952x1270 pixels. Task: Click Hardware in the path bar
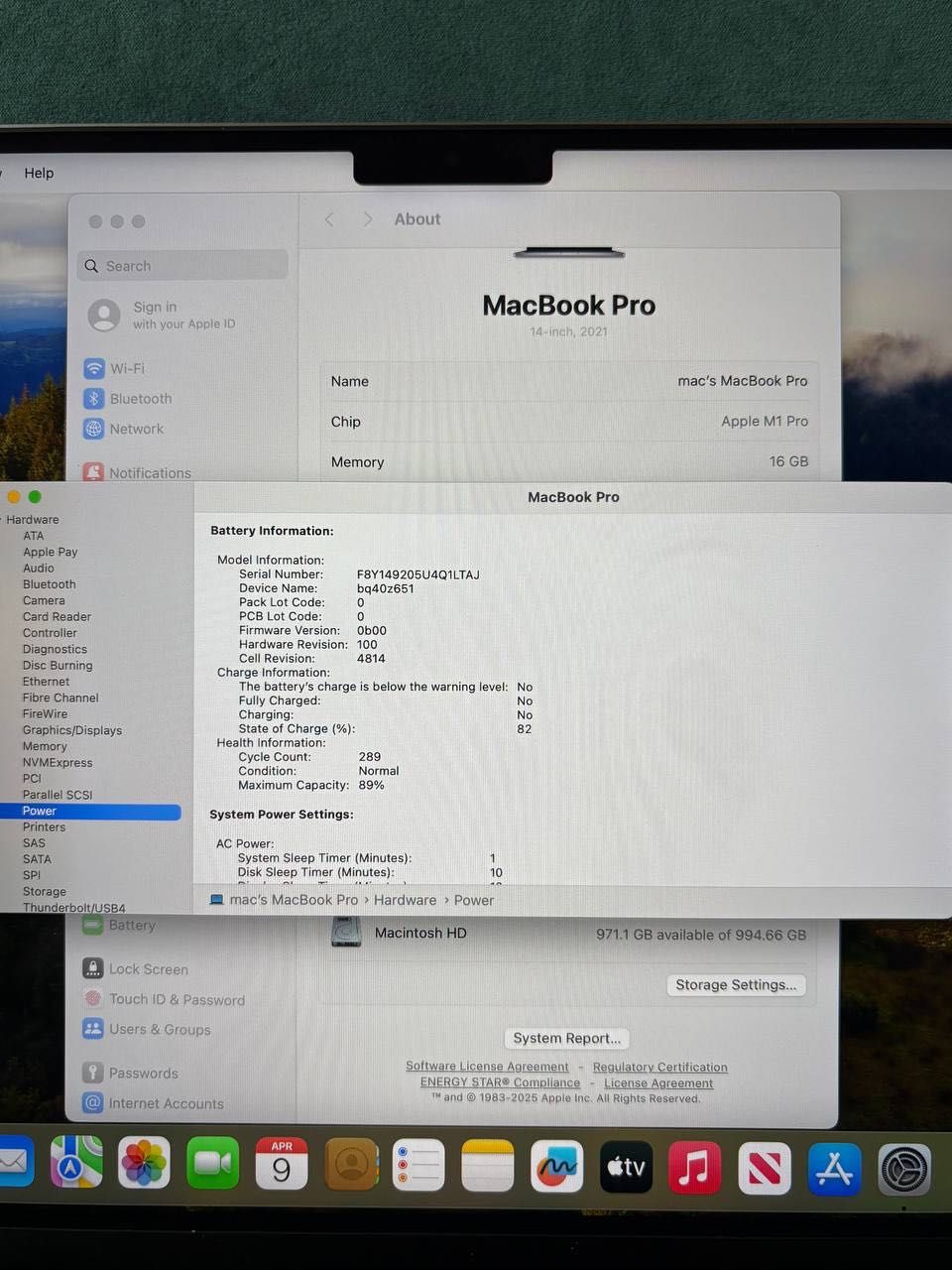coord(405,900)
